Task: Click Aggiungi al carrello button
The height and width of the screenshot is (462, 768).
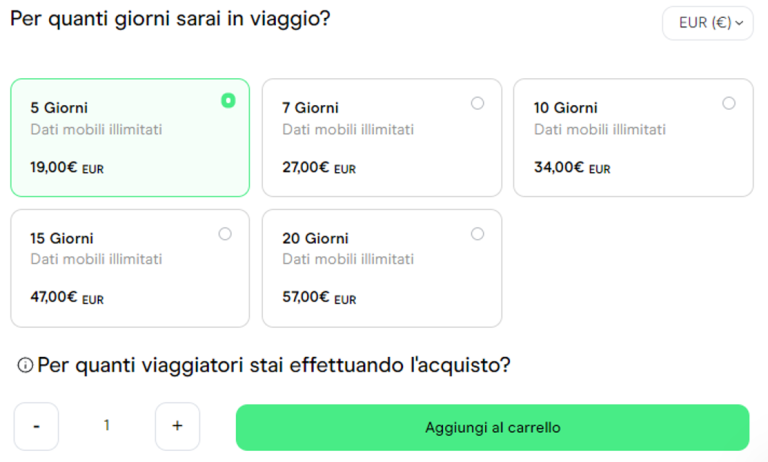Action: point(492,427)
